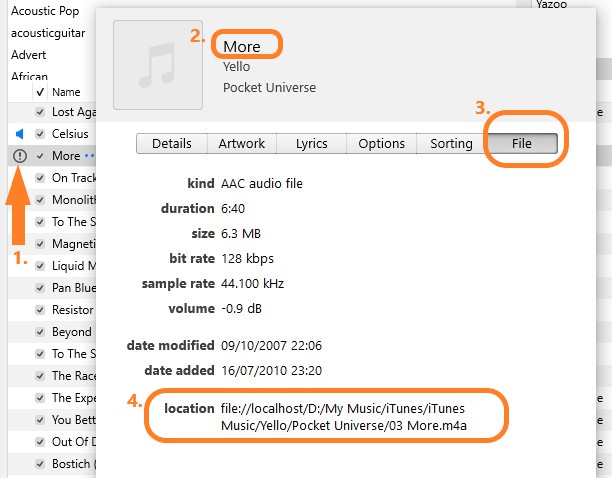Viewport: 612px width, 478px height.
Task: Uncheck the Resistor track checkbox
Action: pyautogui.click(x=40, y=310)
